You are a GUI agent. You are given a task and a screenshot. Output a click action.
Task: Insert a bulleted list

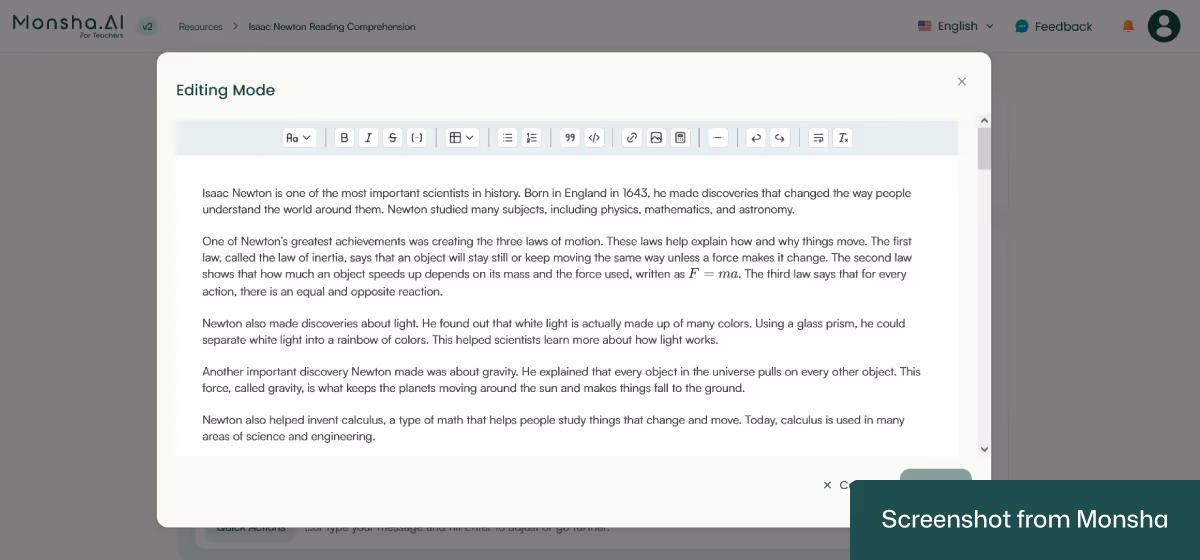[508, 138]
